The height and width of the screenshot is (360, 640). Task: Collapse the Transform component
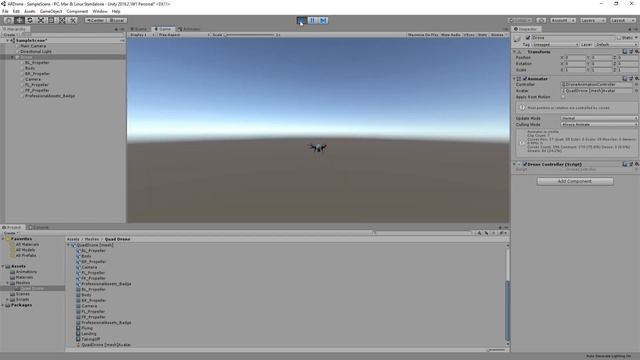point(514,52)
